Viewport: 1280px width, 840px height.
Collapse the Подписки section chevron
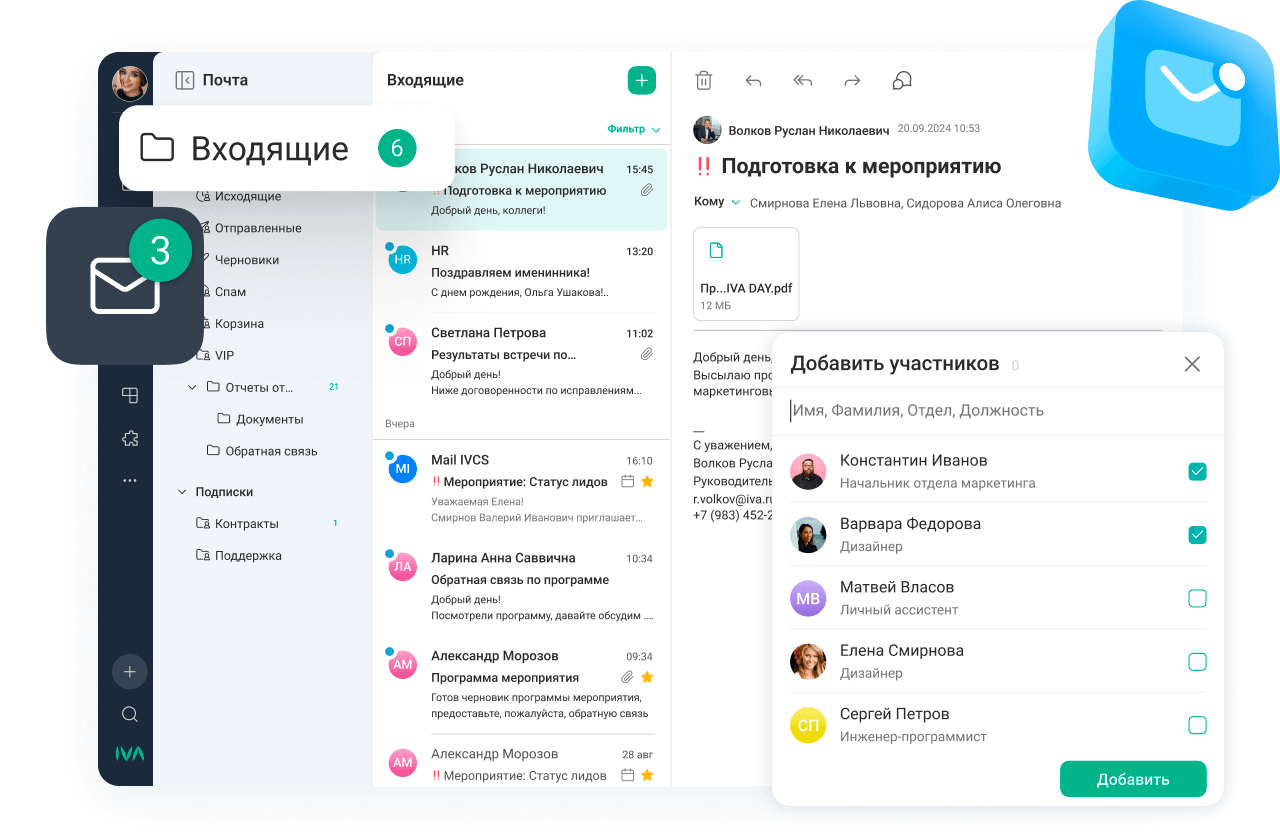click(182, 492)
